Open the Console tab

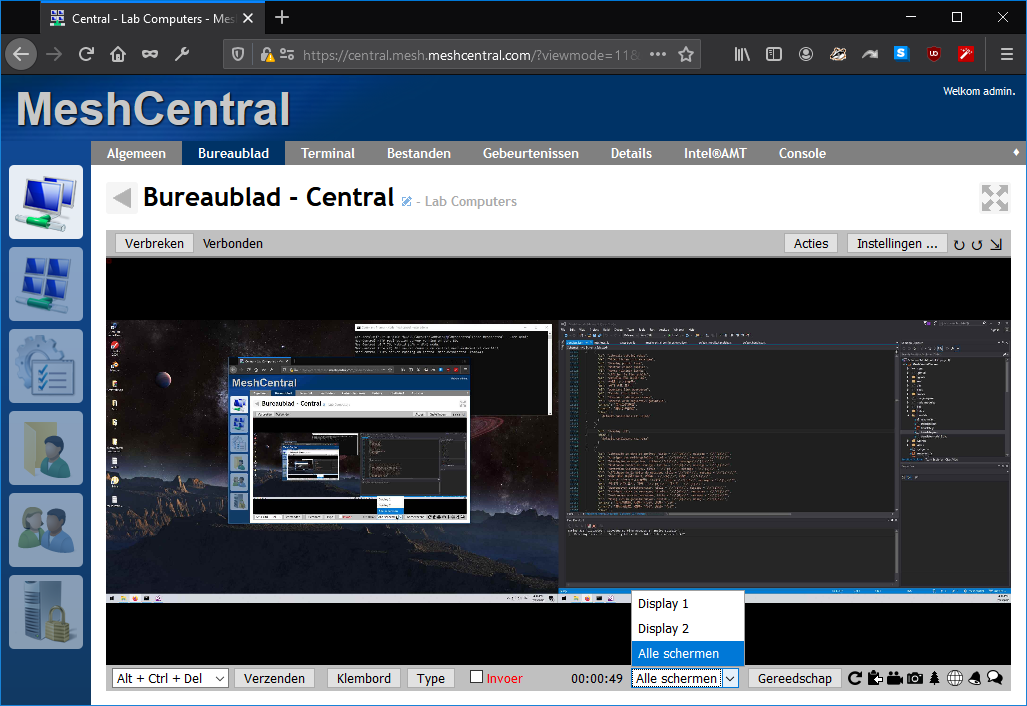802,153
